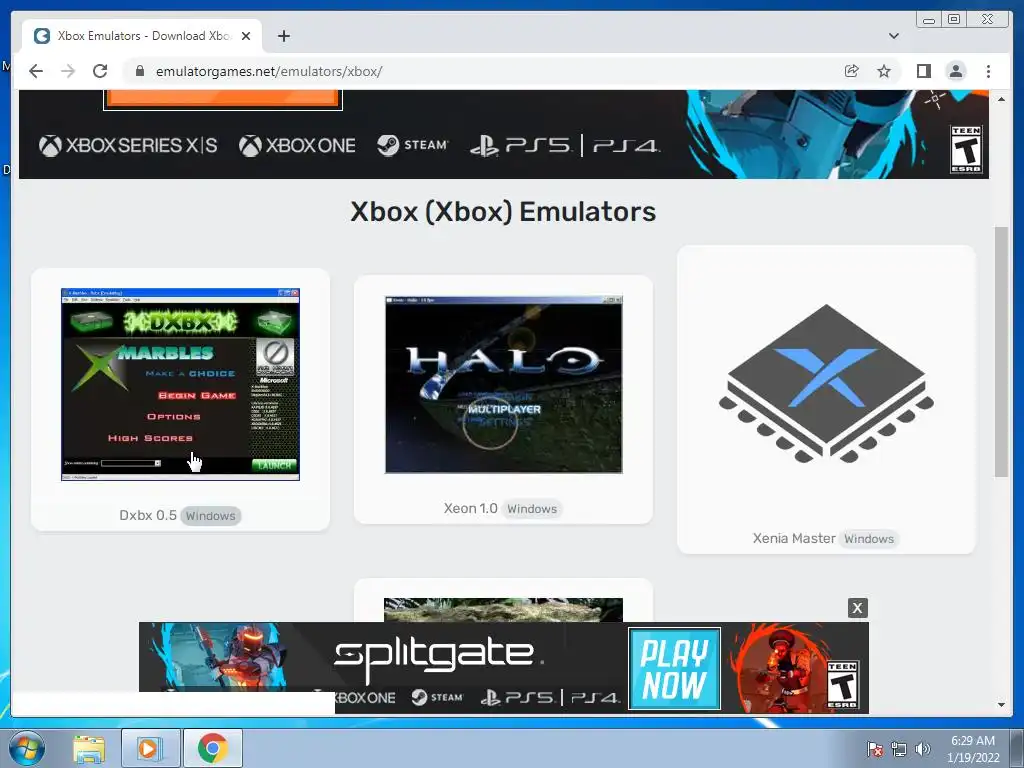This screenshot has height=768, width=1024.
Task: Open the share this page icon
Action: tap(852, 71)
